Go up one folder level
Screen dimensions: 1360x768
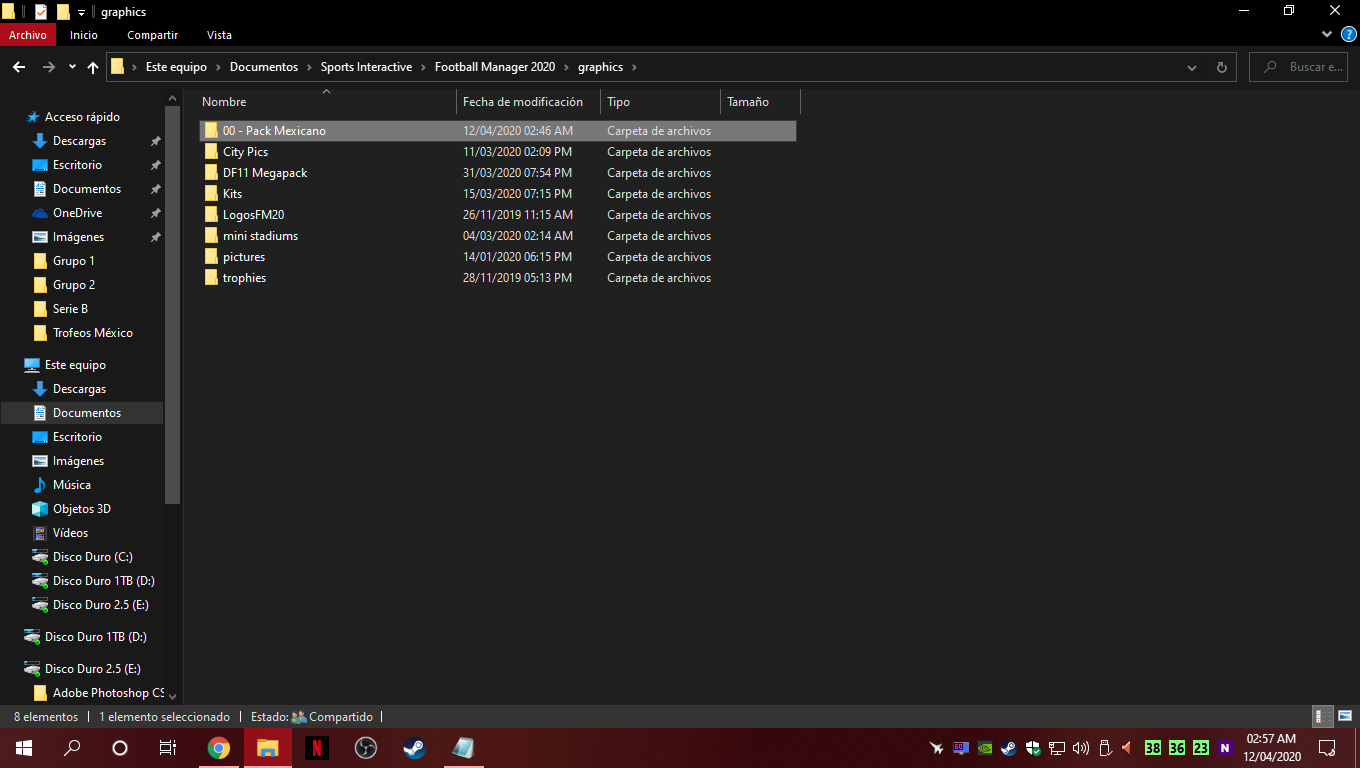click(93, 67)
